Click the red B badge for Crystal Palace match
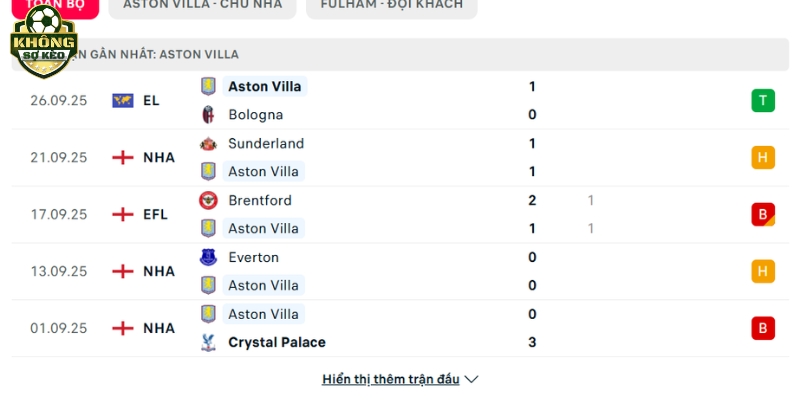 (763, 328)
